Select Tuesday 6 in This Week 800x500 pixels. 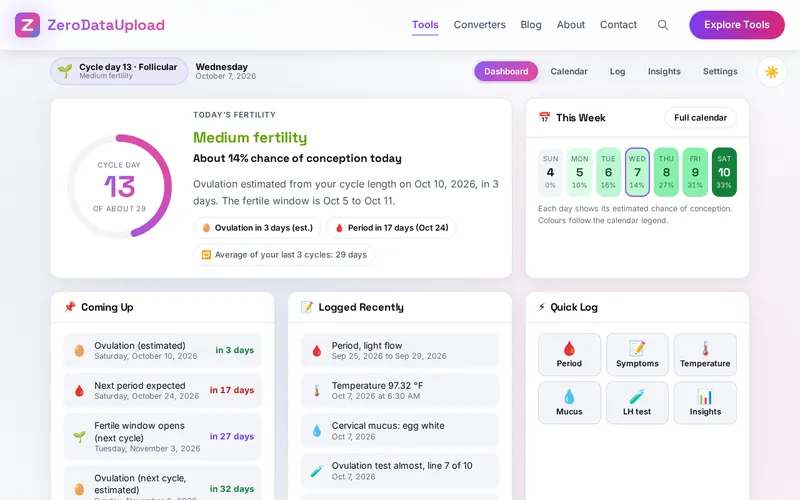[x=608, y=172]
